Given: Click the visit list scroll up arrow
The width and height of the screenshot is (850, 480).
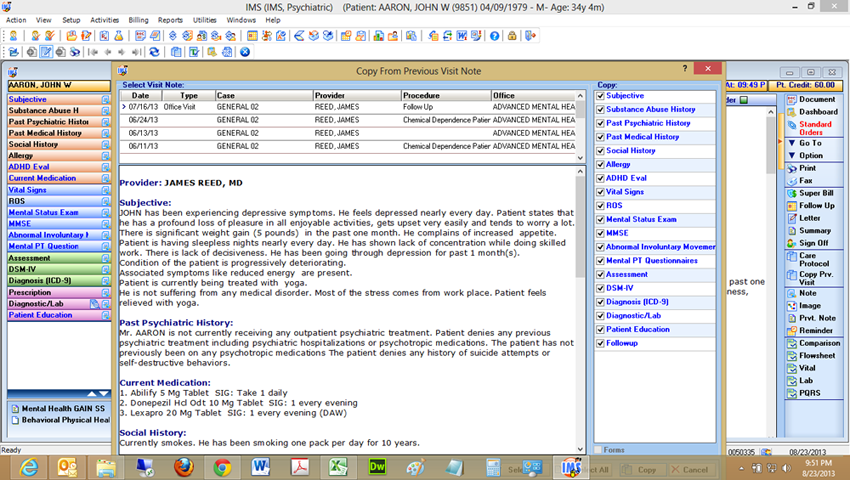Looking at the screenshot, I should (x=581, y=96).
